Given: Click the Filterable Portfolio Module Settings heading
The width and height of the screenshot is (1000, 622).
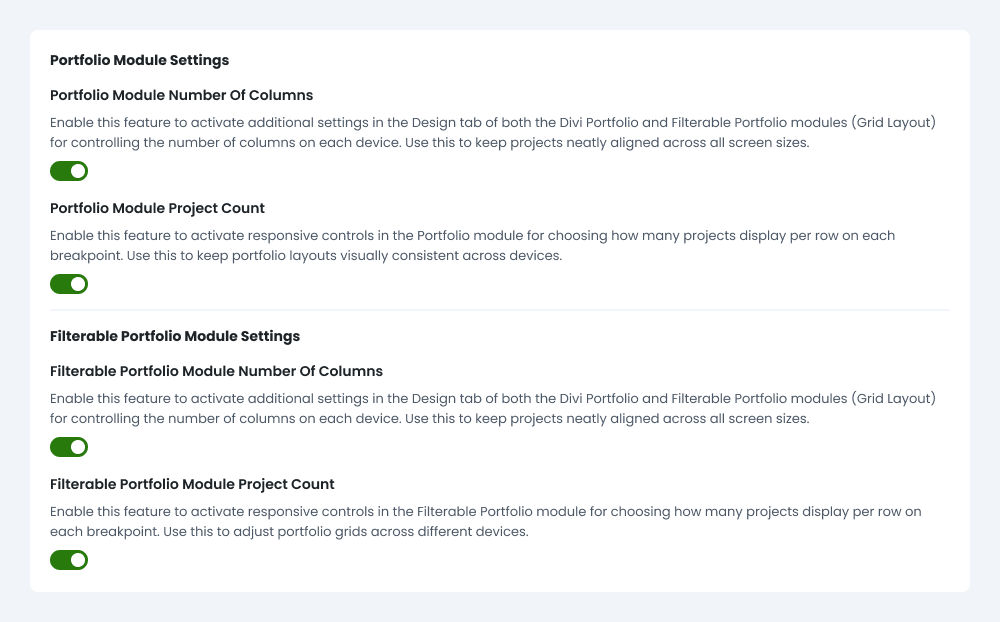Looking at the screenshot, I should coord(175,336).
